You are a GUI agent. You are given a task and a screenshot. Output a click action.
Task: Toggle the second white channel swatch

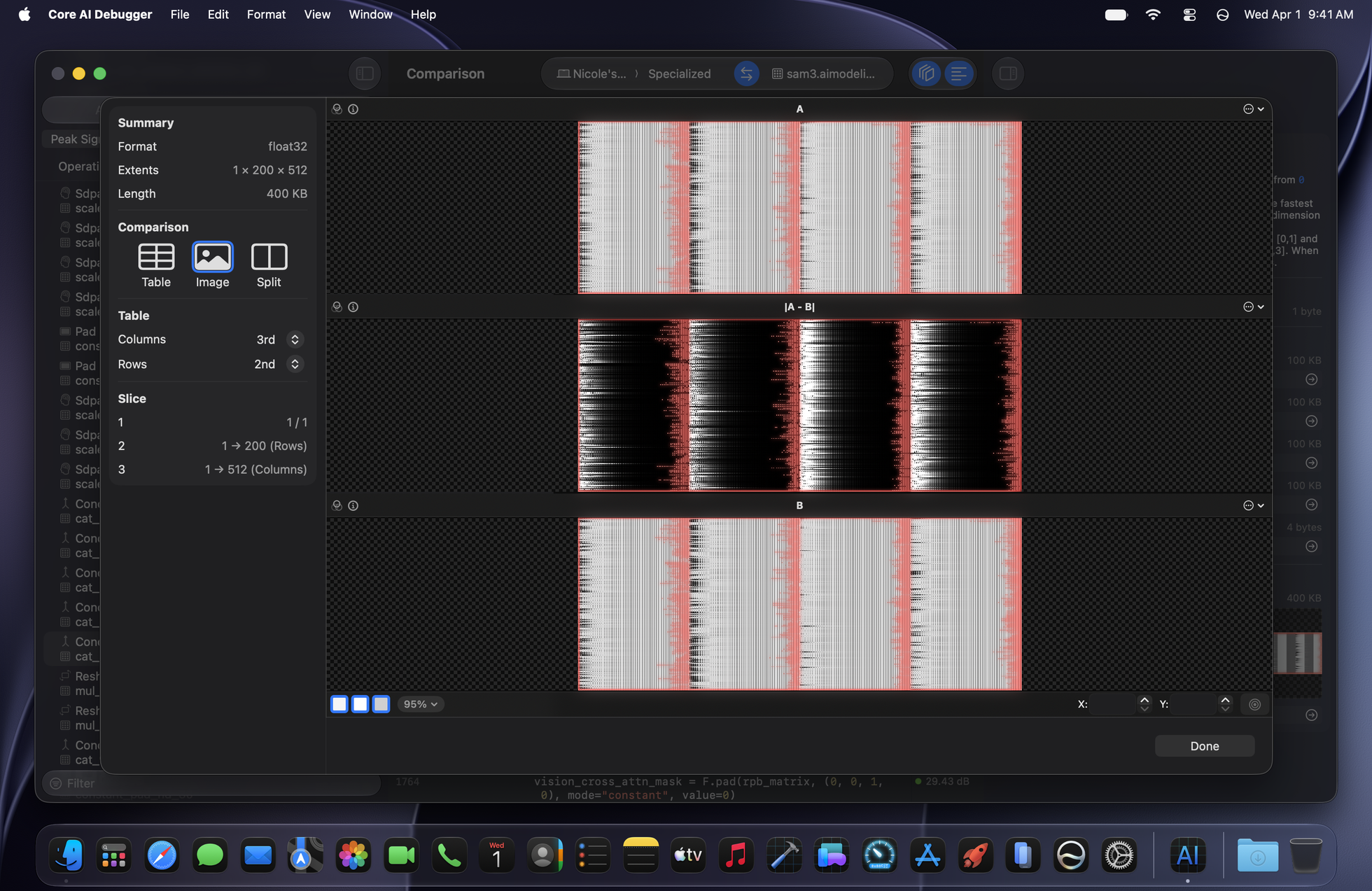pyautogui.click(x=360, y=704)
